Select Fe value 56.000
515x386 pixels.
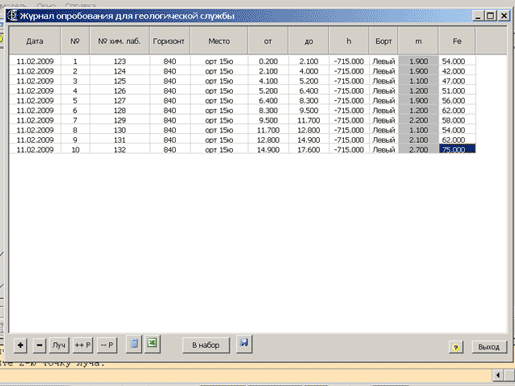coord(457,100)
